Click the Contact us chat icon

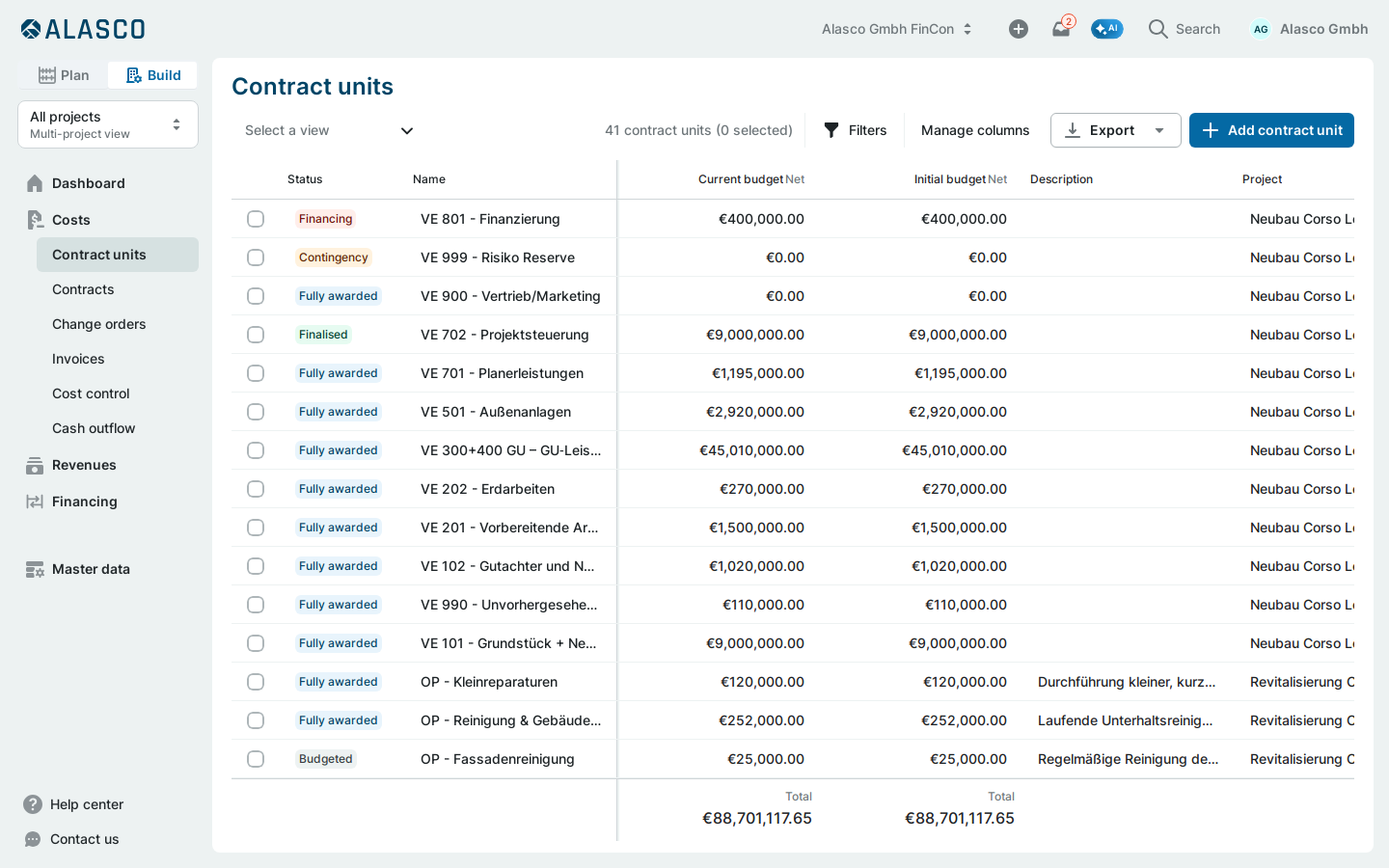coord(33,839)
